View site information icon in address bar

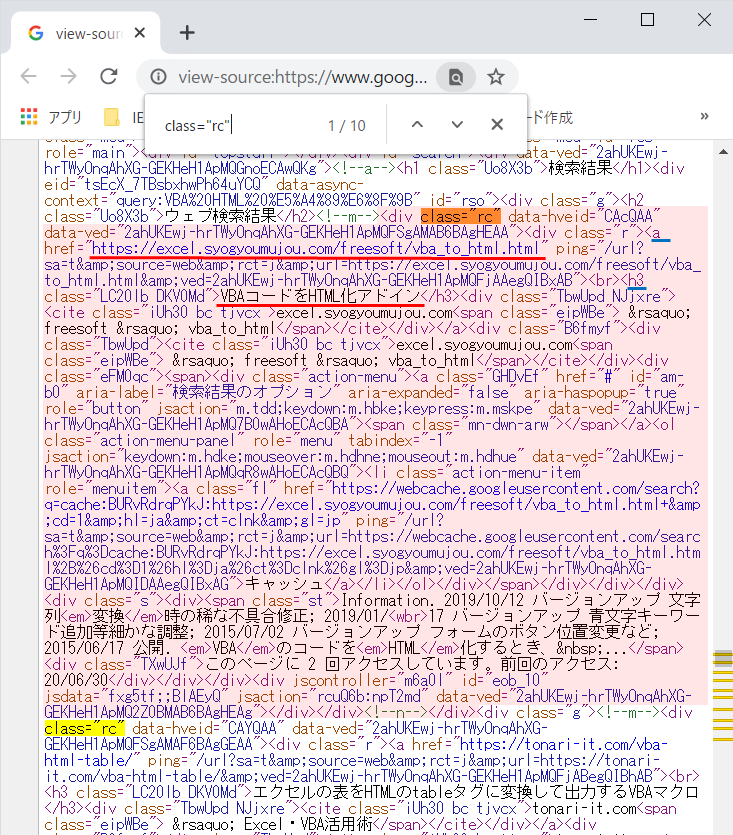[x=158, y=77]
